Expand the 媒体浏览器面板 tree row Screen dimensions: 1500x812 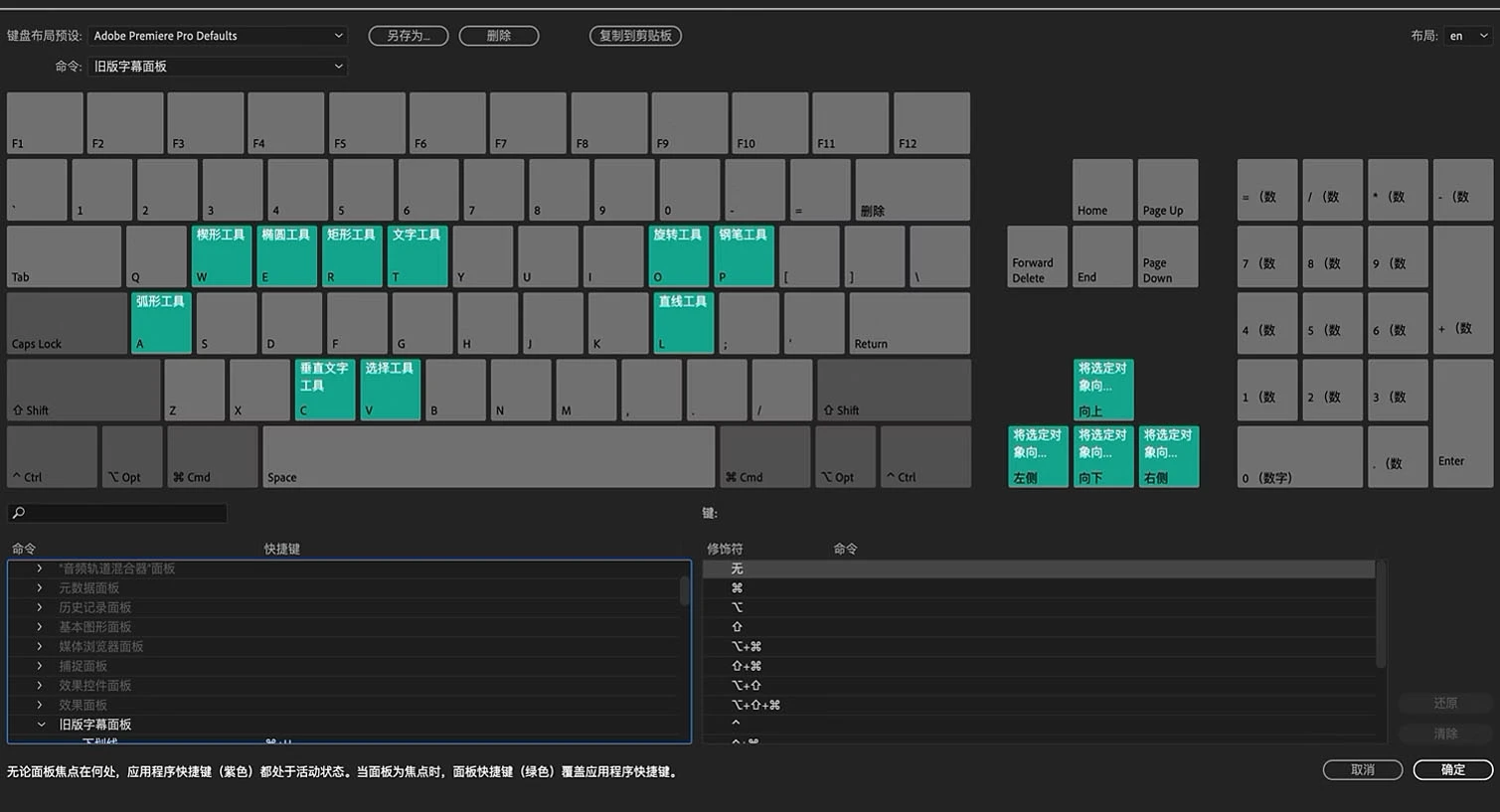pyautogui.click(x=40, y=647)
